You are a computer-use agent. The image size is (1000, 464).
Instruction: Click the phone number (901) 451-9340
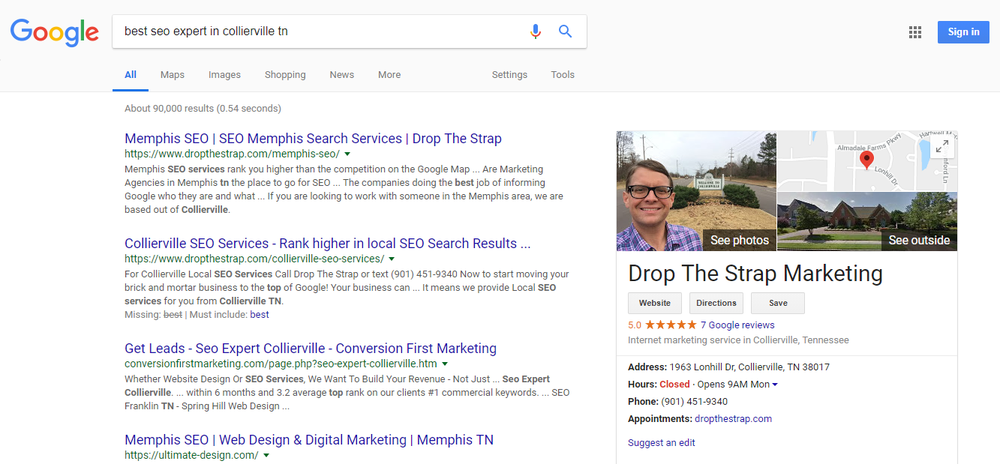click(x=694, y=402)
